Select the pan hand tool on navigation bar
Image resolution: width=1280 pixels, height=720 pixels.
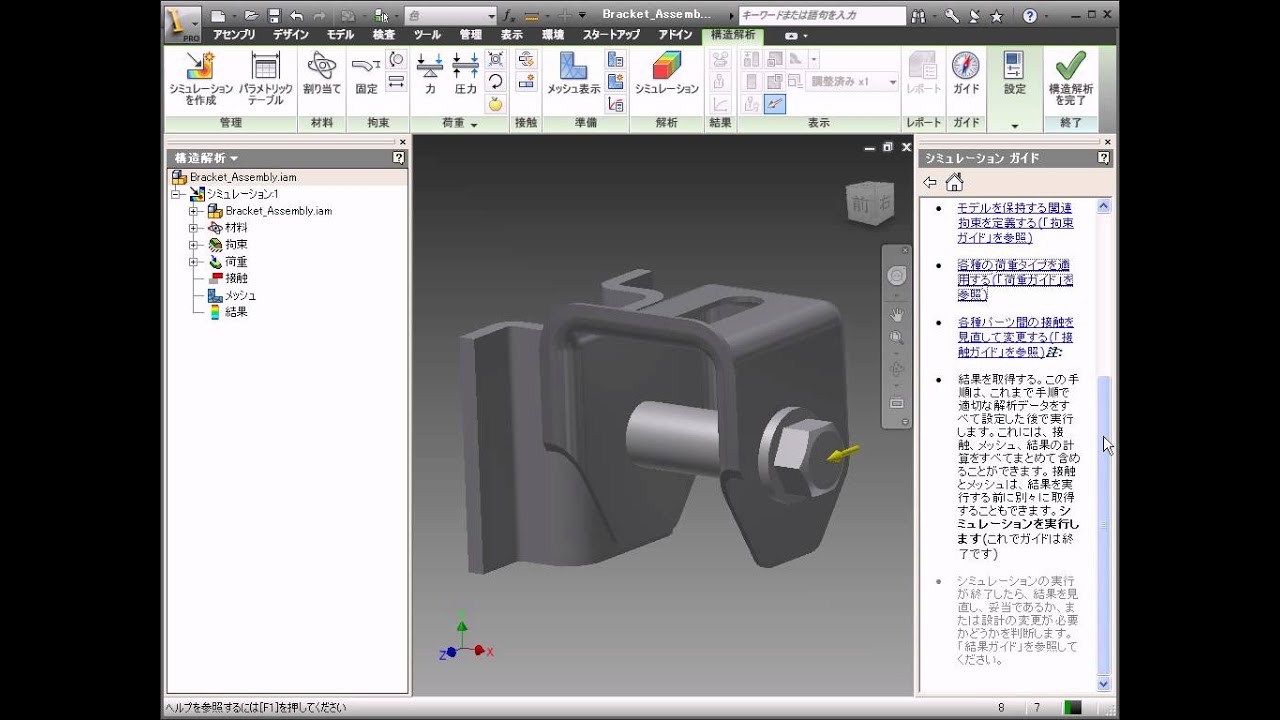point(897,314)
